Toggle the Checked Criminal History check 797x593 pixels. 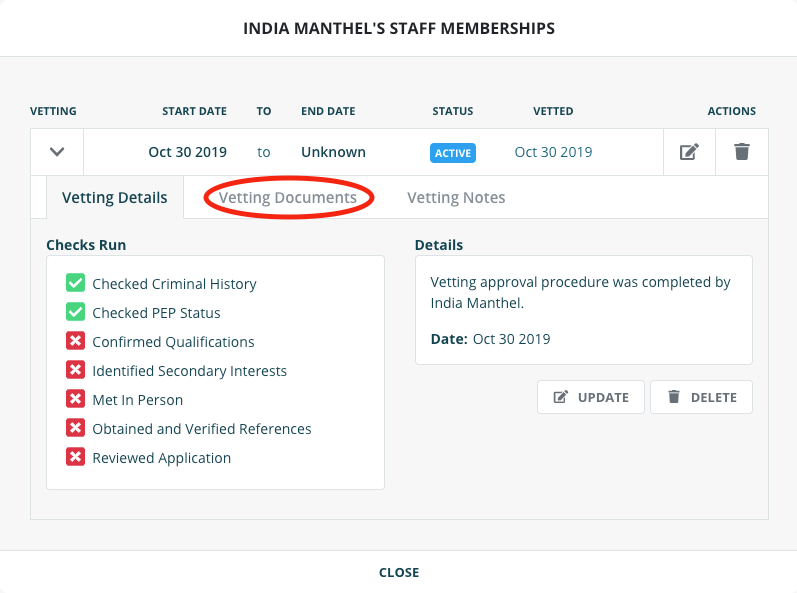click(75, 284)
